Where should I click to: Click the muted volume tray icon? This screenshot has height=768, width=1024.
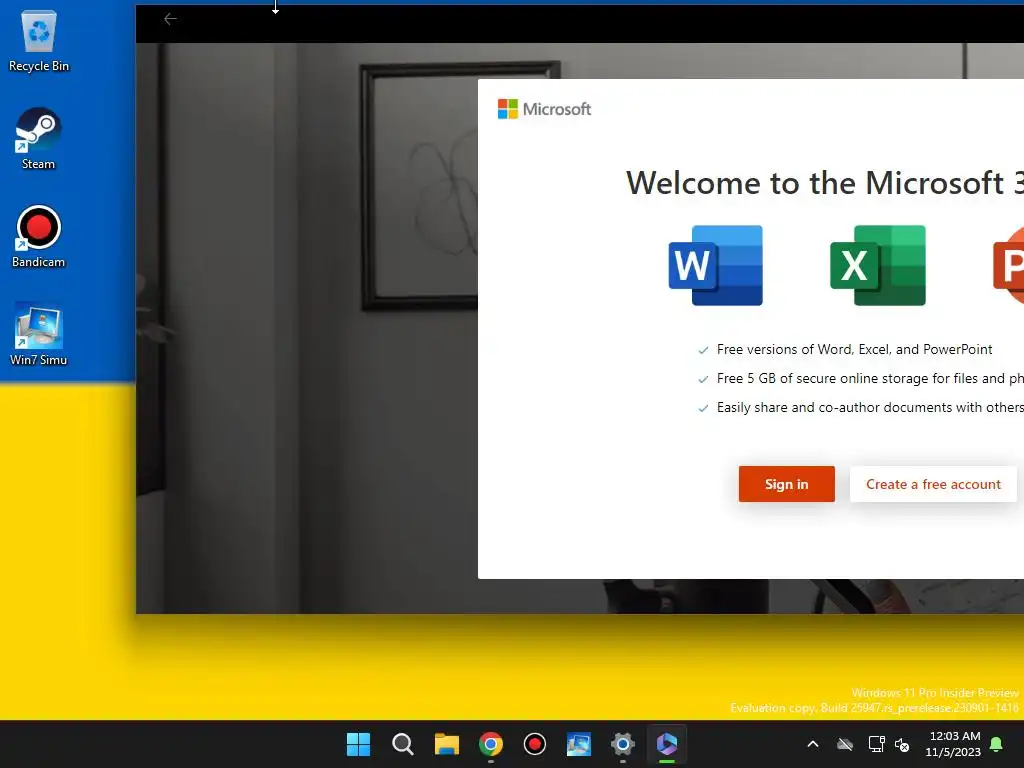(x=903, y=744)
